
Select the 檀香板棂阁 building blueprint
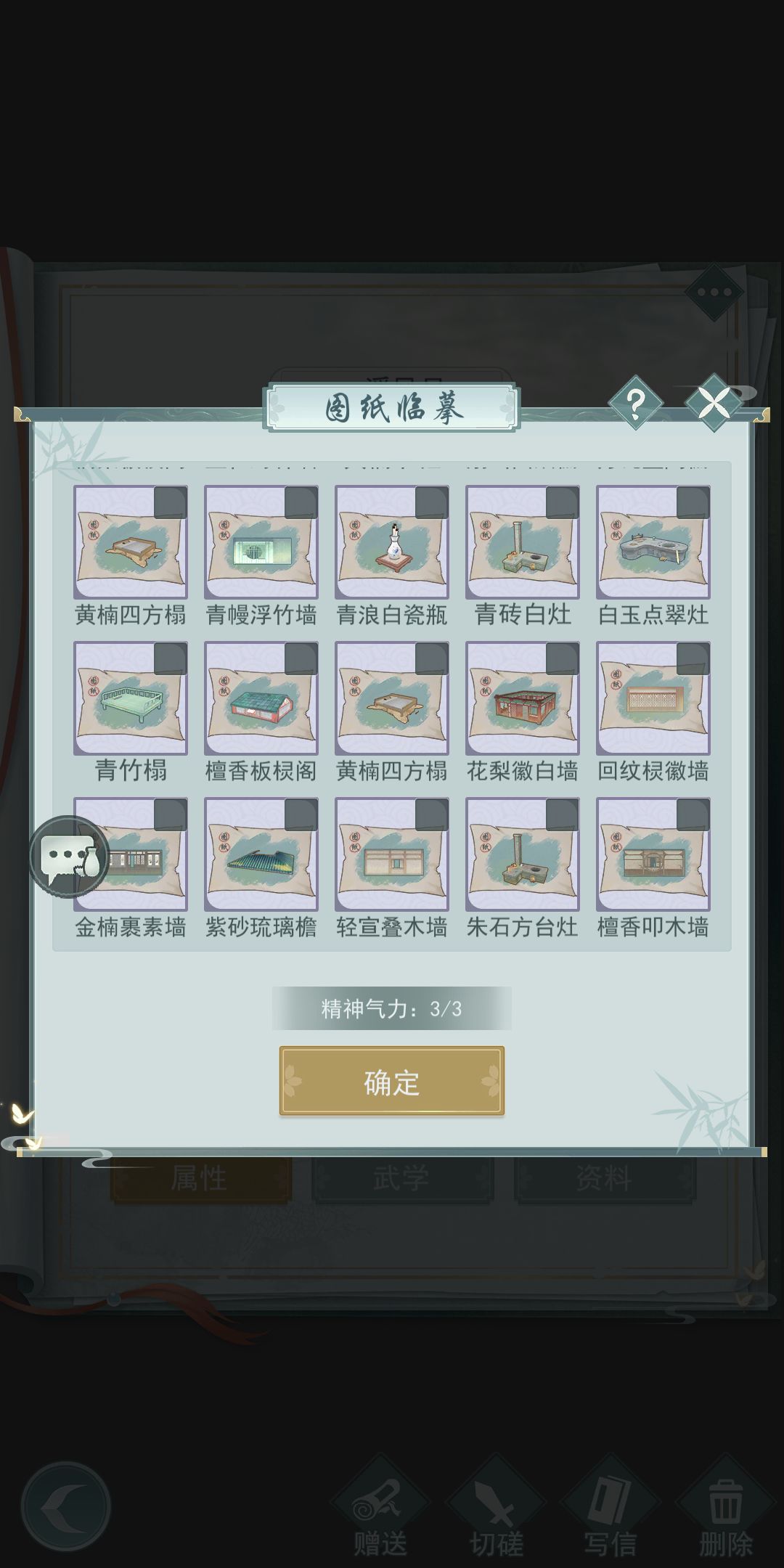point(261,698)
